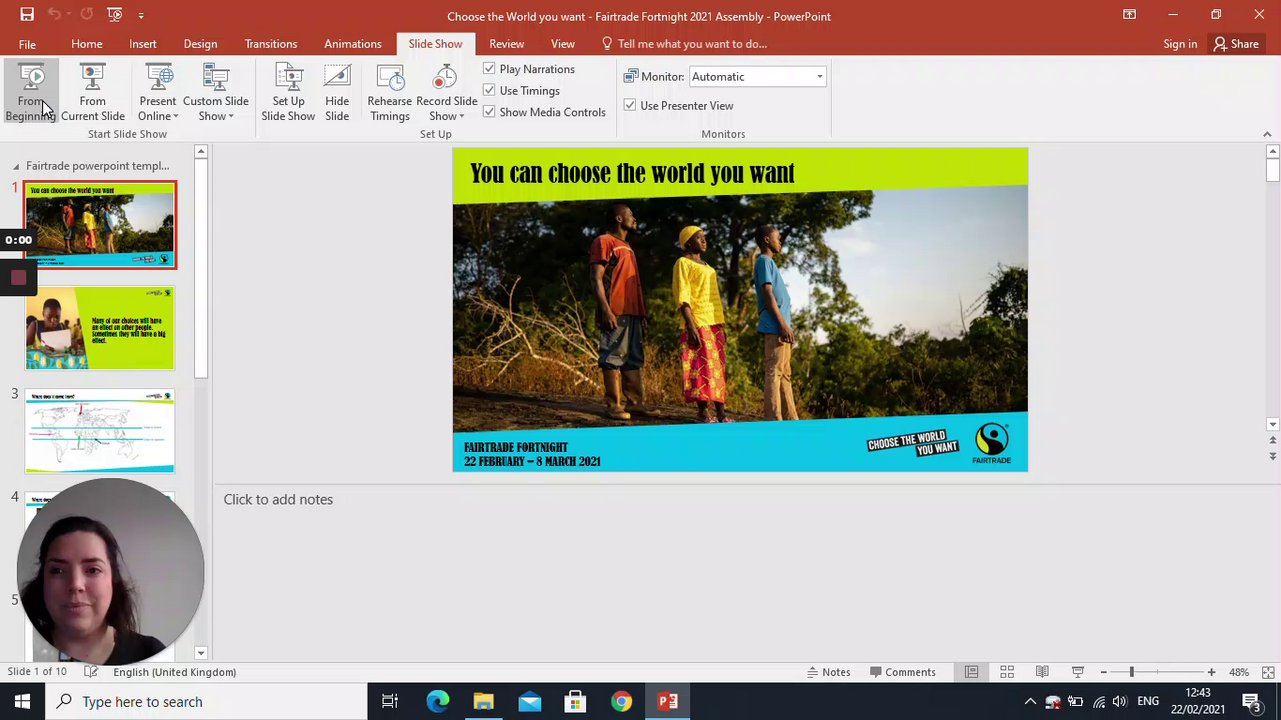The height and width of the screenshot is (720, 1281).
Task: Open the Comments pane
Action: tap(902, 672)
